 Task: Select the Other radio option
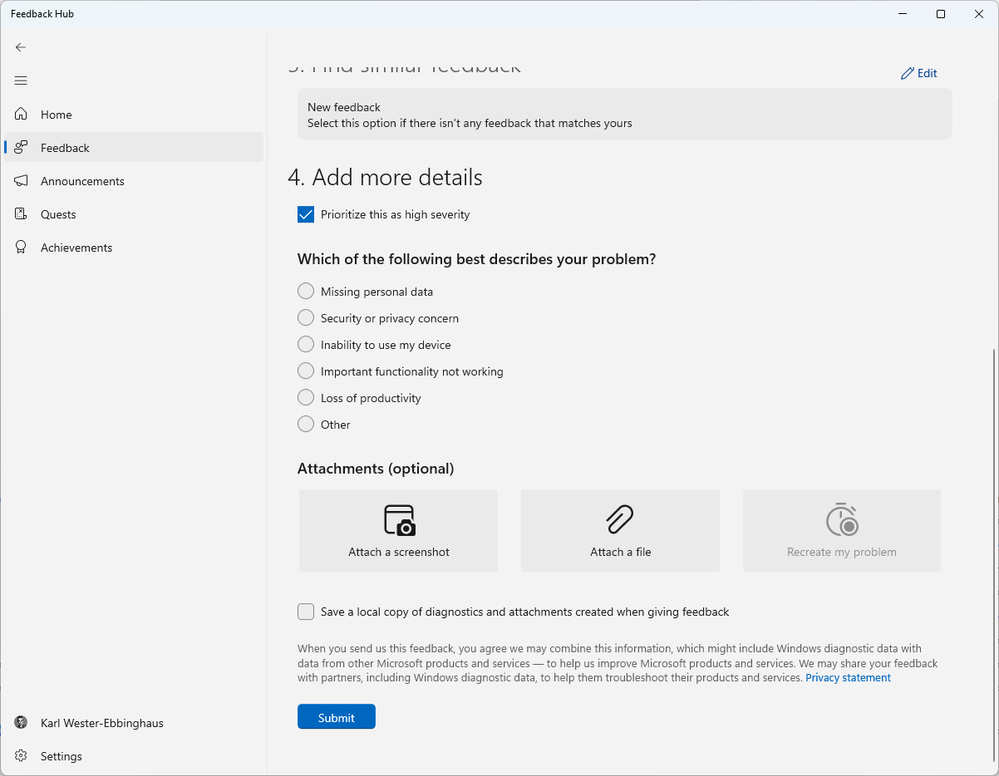pyautogui.click(x=306, y=424)
